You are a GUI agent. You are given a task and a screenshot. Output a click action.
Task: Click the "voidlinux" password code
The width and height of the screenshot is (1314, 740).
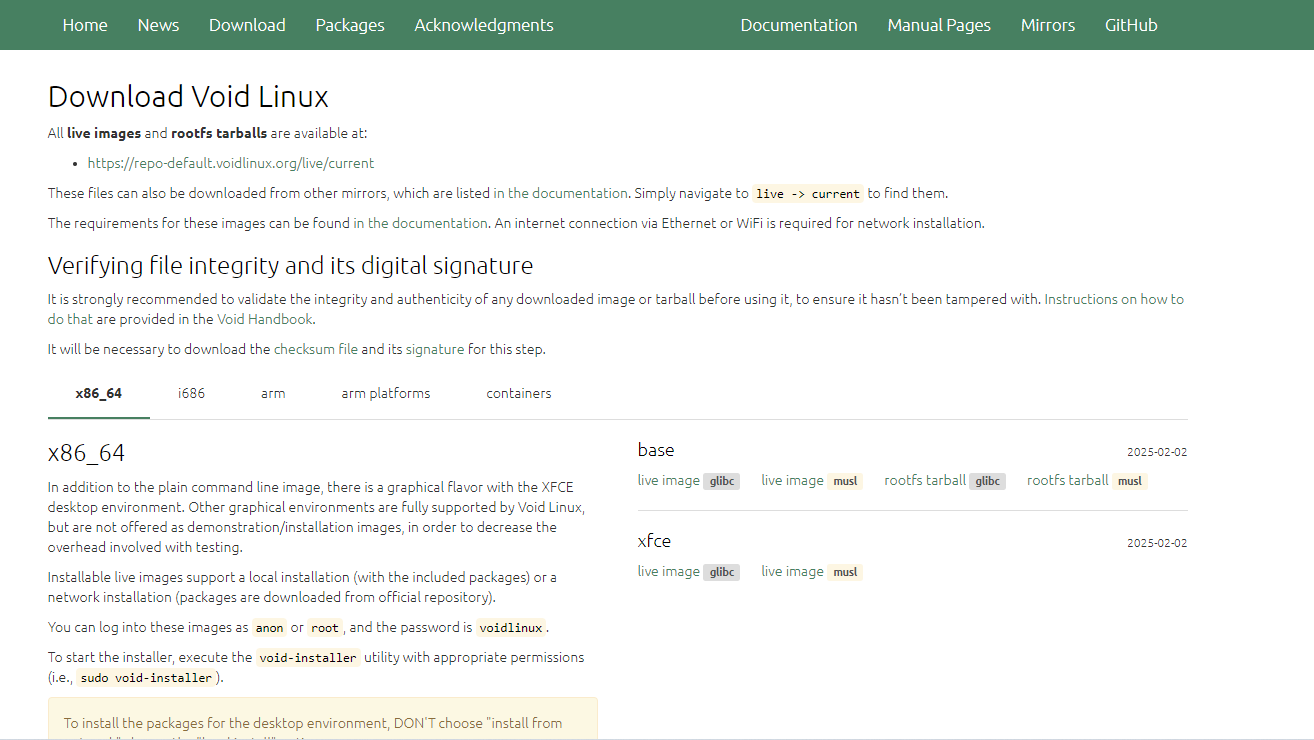click(x=511, y=628)
